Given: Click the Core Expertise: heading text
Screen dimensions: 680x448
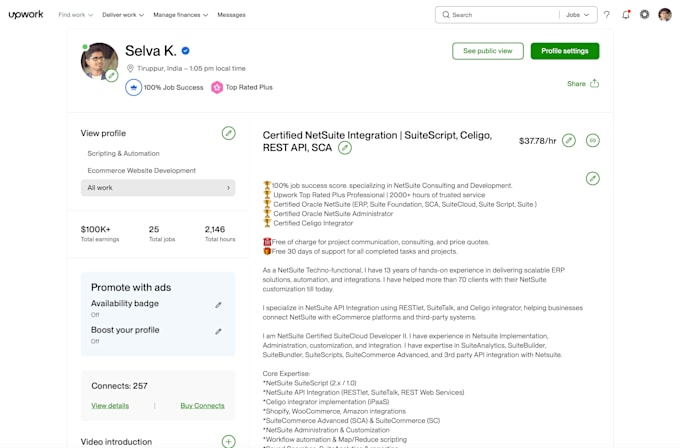Looking at the screenshot, I should [x=286, y=373].
